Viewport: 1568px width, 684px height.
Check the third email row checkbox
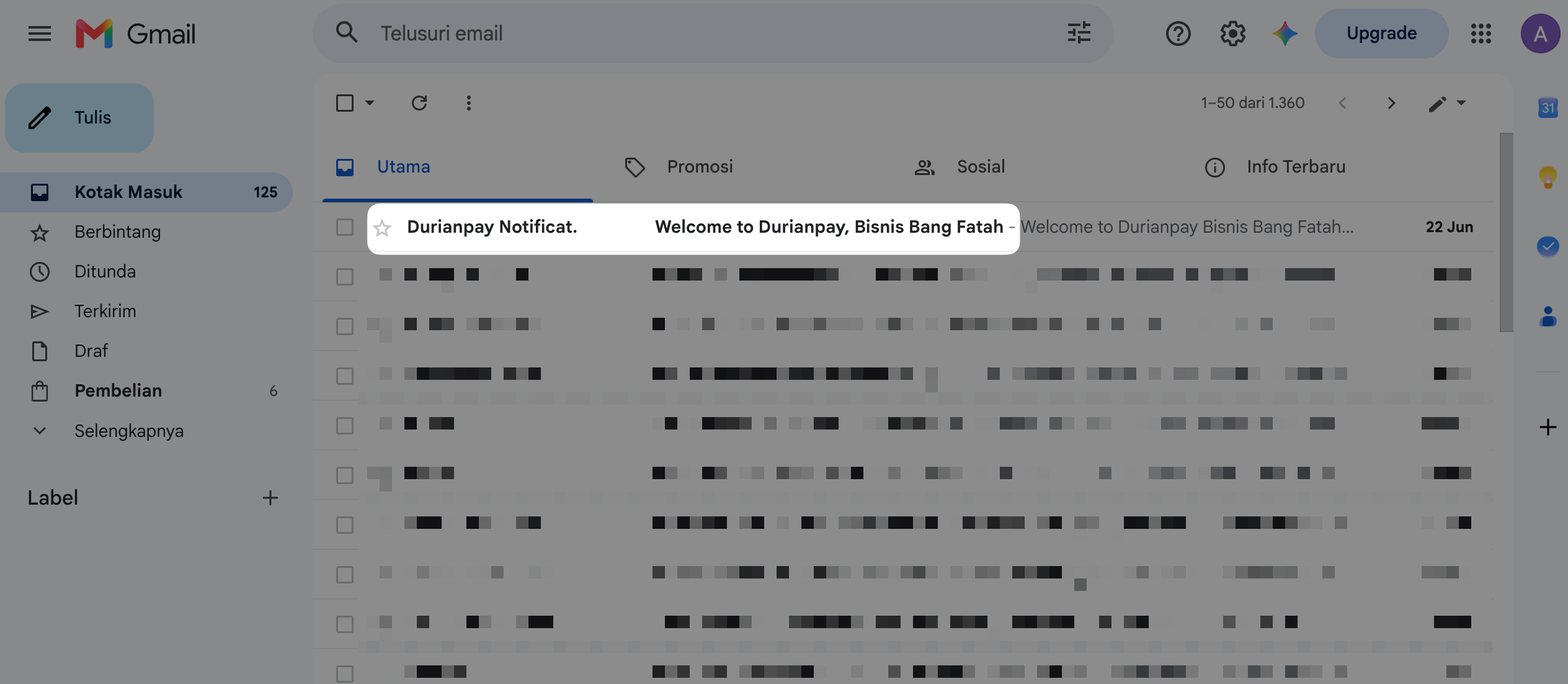pyautogui.click(x=345, y=326)
